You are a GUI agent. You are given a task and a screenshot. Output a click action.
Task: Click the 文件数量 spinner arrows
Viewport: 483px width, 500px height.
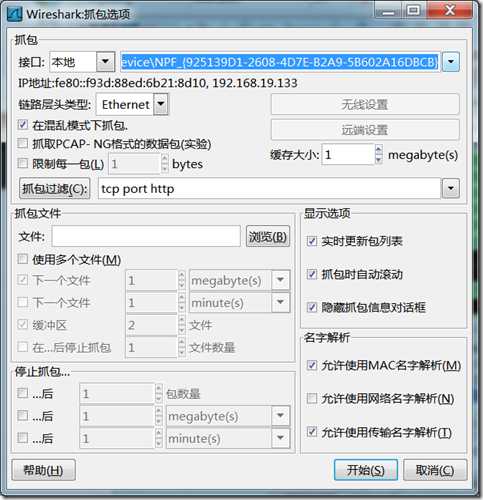[x=181, y=347]
